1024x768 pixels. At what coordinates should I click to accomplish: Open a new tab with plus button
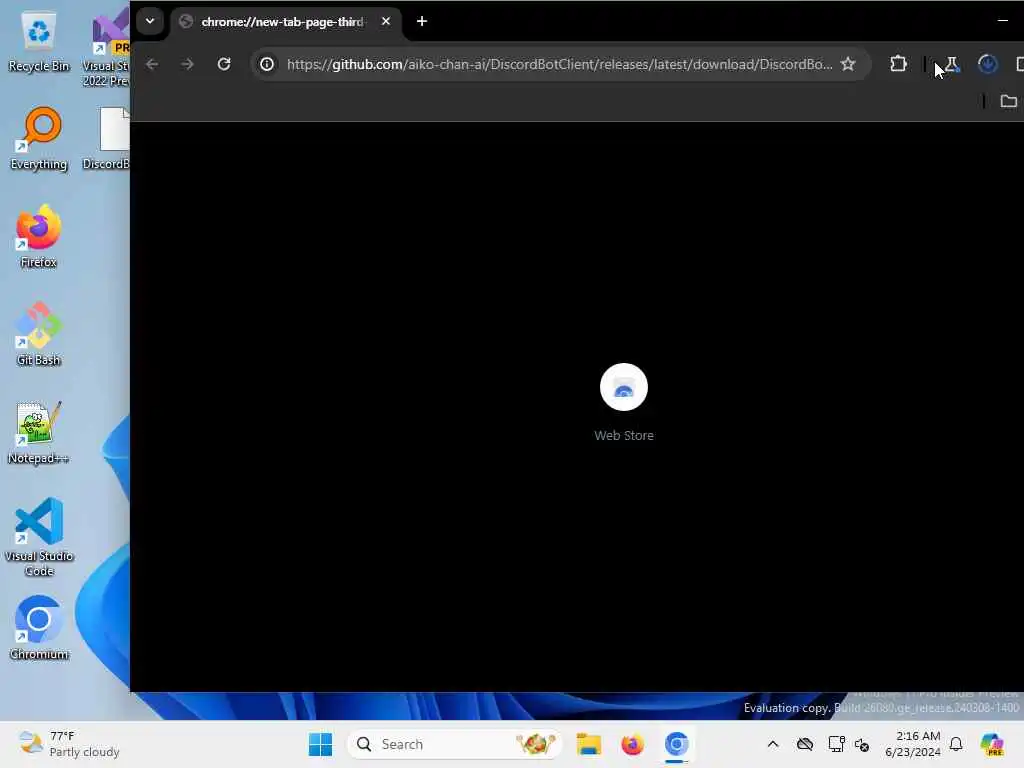pos(422,22)
